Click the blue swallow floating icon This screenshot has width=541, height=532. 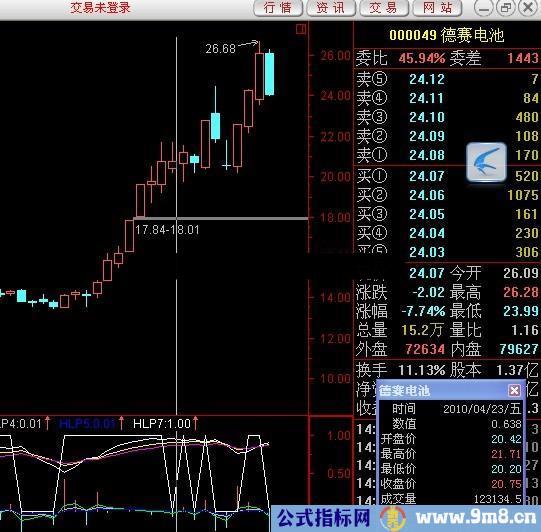tap(486, 162)
